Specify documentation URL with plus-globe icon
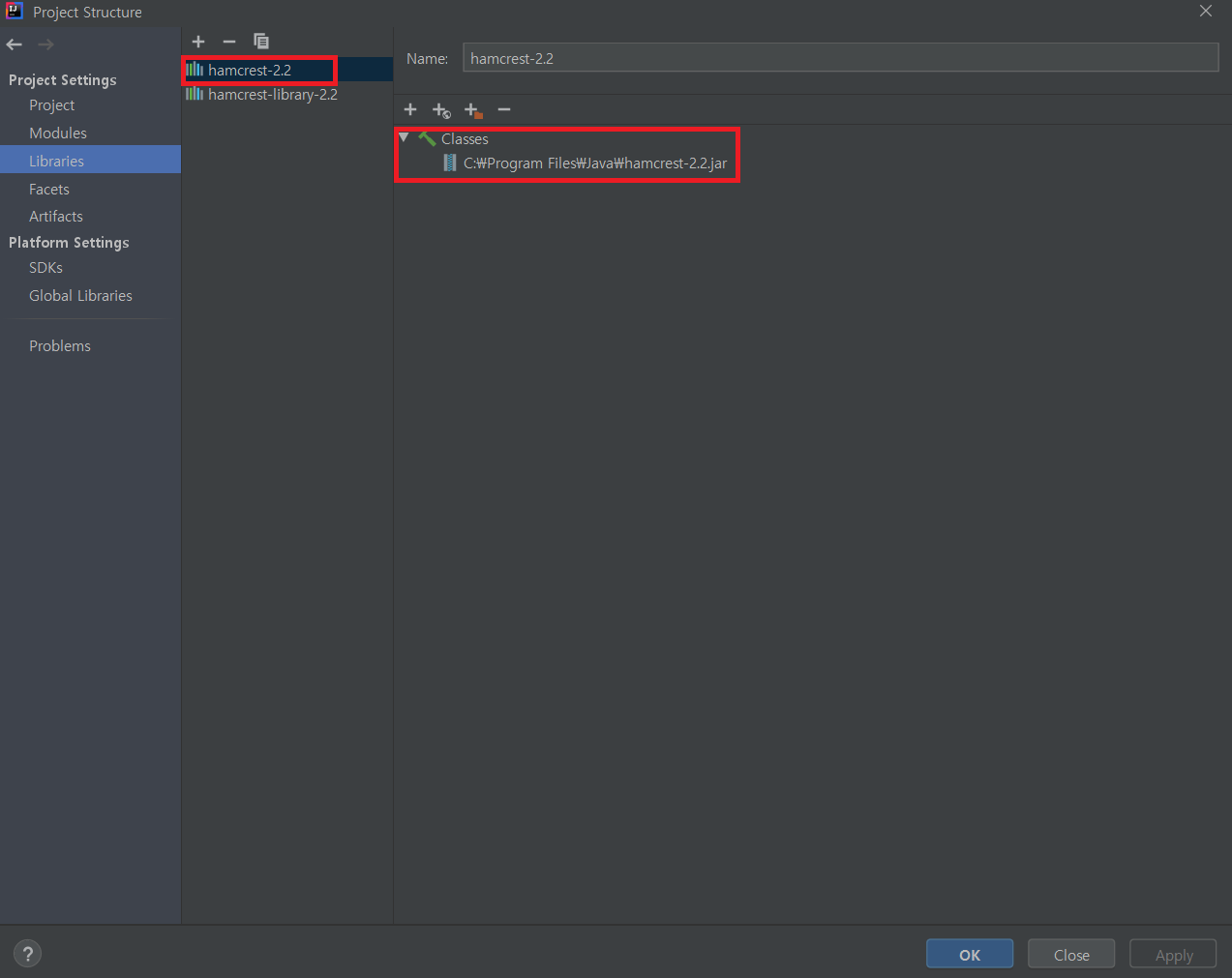The width and height of the screenshot is (1232, 978). pos(441,110)
